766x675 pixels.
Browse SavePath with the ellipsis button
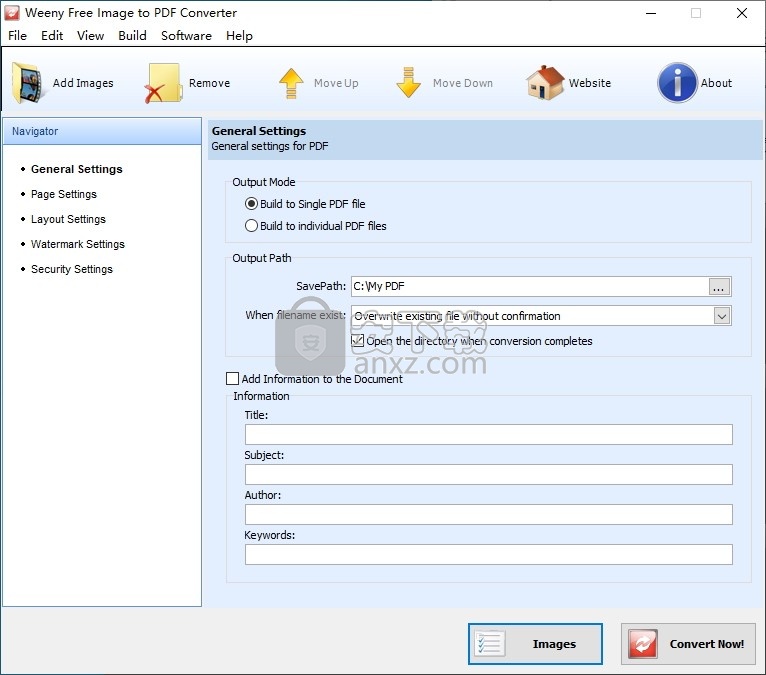pyautogui.click(x=720, y=287)
